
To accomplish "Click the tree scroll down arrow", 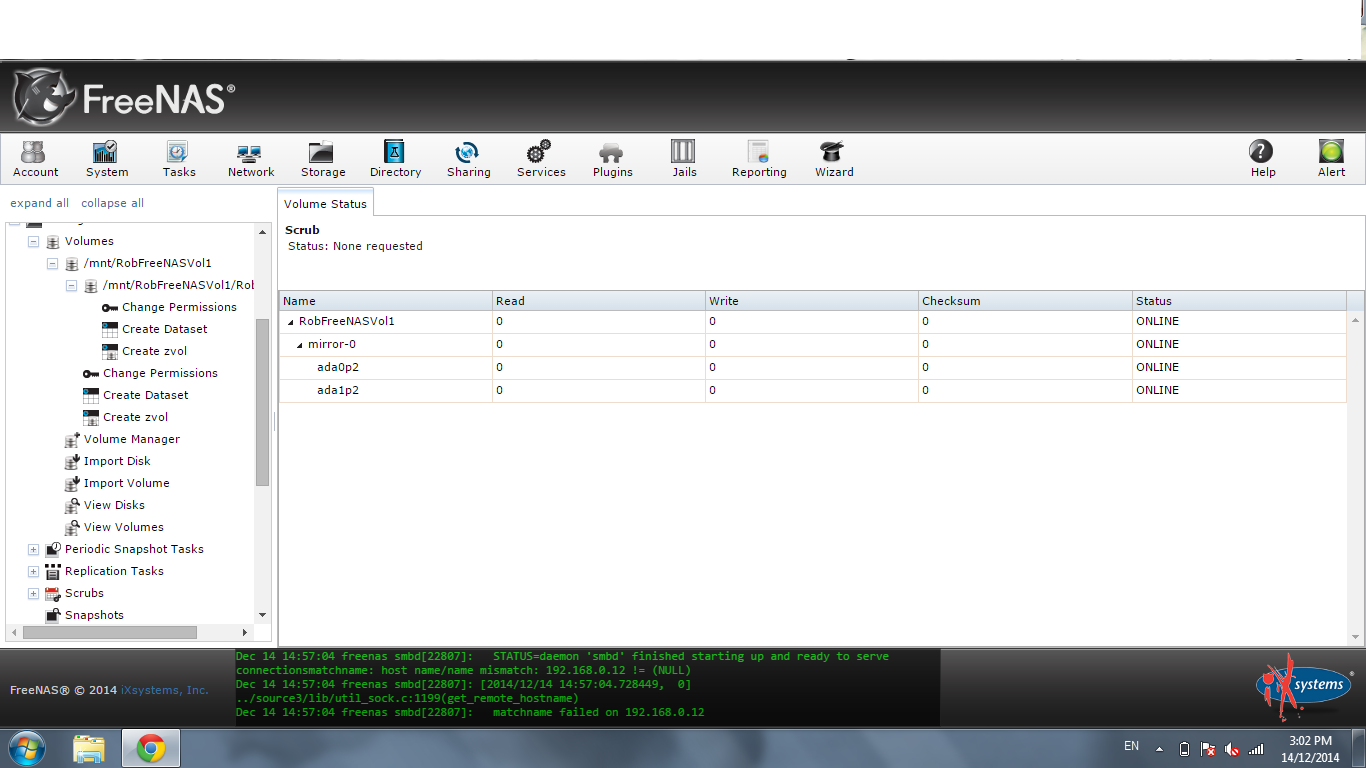I will tap(263, 615).
